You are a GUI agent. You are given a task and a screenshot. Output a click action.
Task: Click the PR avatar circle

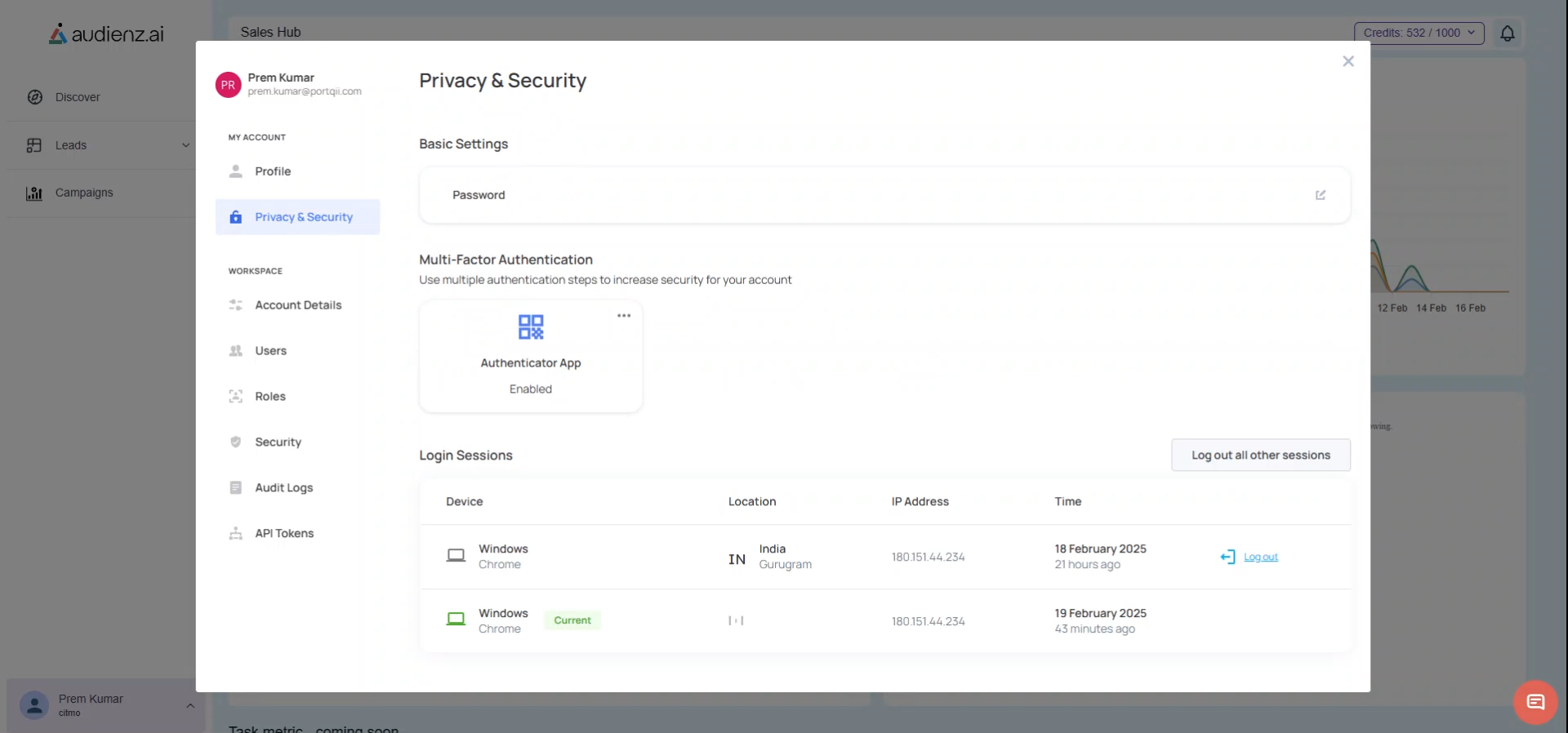228,85
